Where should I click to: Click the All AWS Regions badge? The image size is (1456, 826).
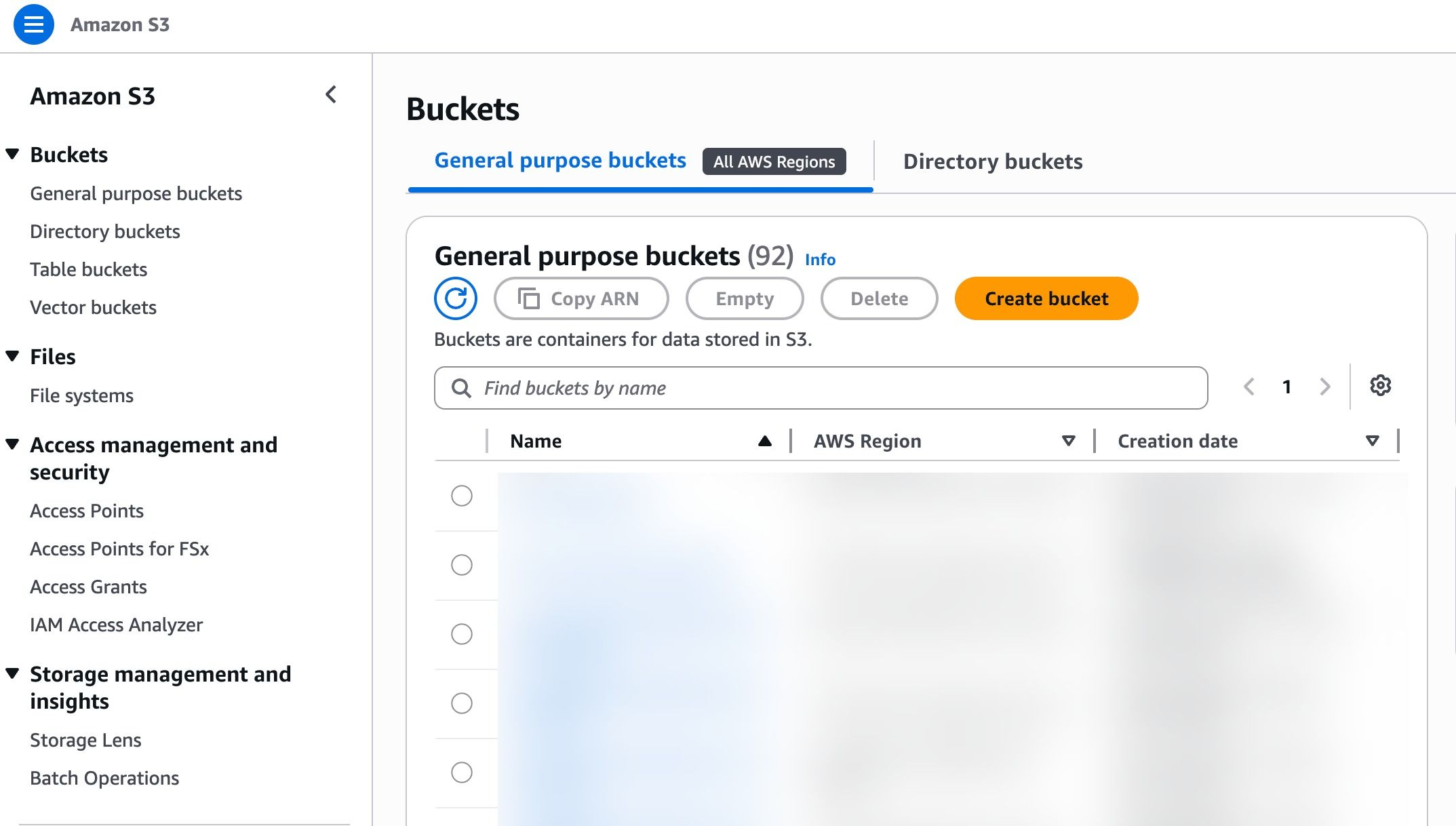[774, 161]
